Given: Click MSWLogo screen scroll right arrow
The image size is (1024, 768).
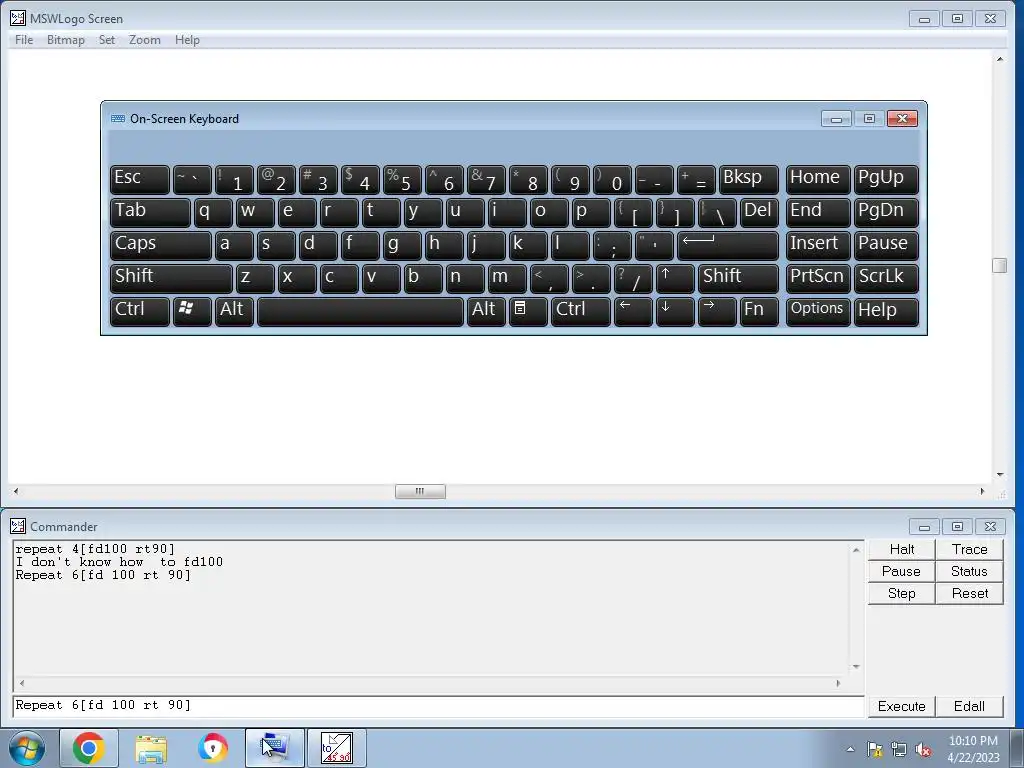Looking at the screenshot, I should (x=982, y=491).
